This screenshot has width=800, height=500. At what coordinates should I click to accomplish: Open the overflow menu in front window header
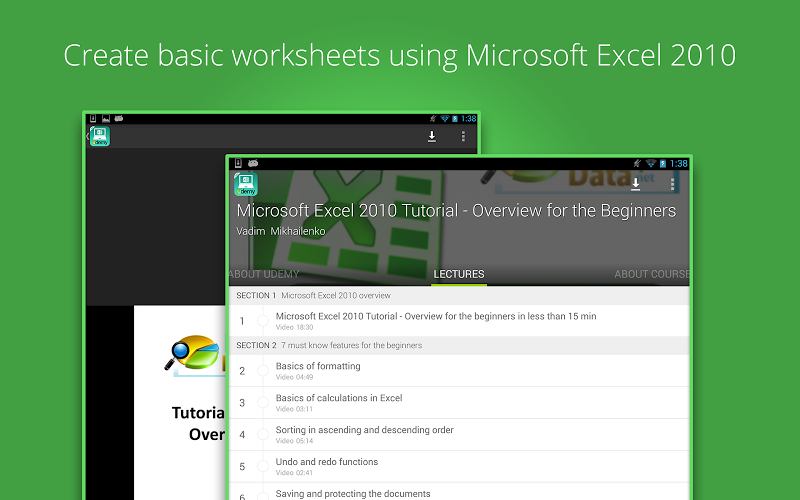672,184
